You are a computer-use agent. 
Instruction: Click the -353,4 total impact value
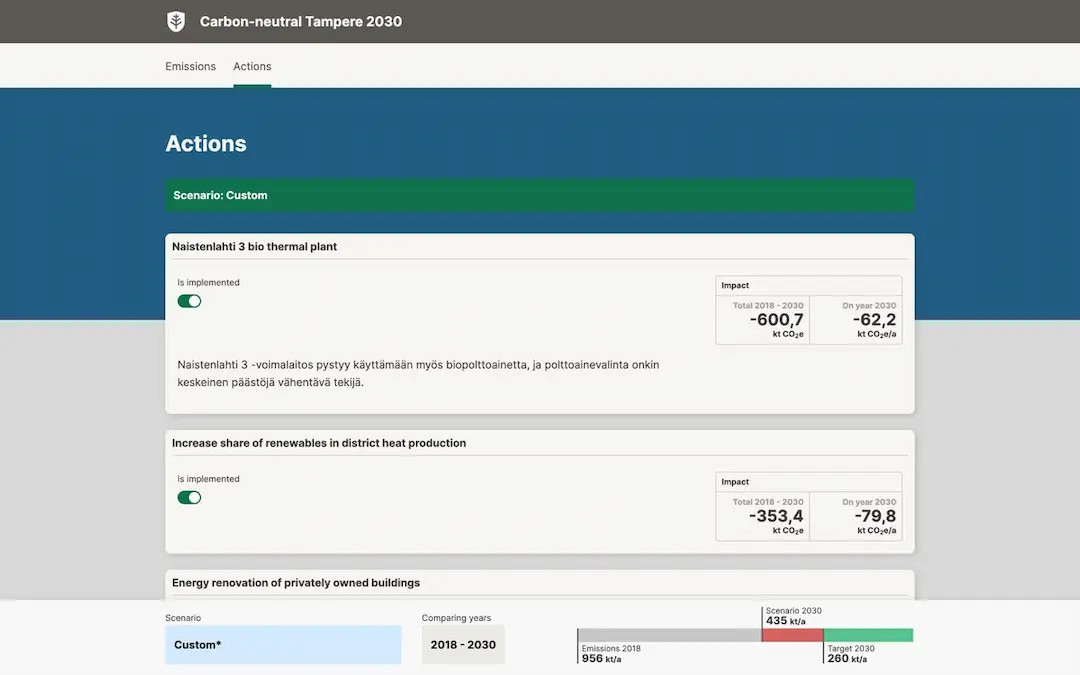click(776, 516)
